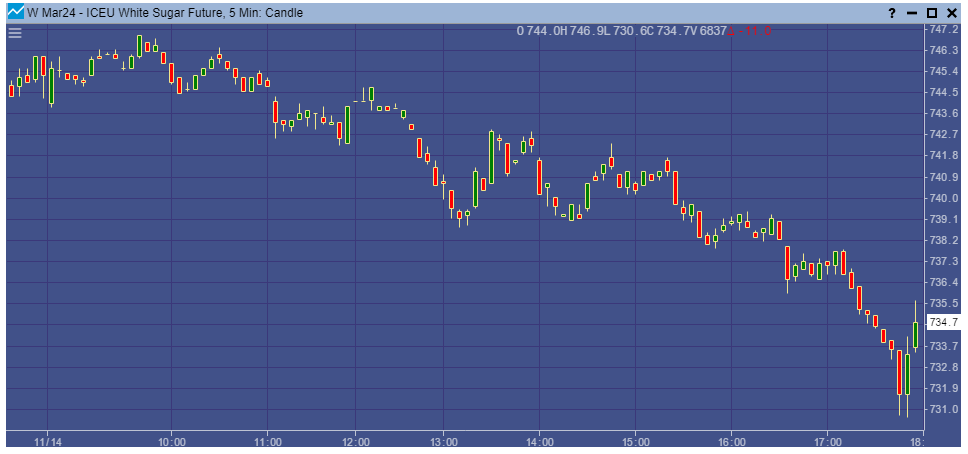Click the red delta -11.0 change value
Viewport: 968px width, 454px height.
point(749,32)
